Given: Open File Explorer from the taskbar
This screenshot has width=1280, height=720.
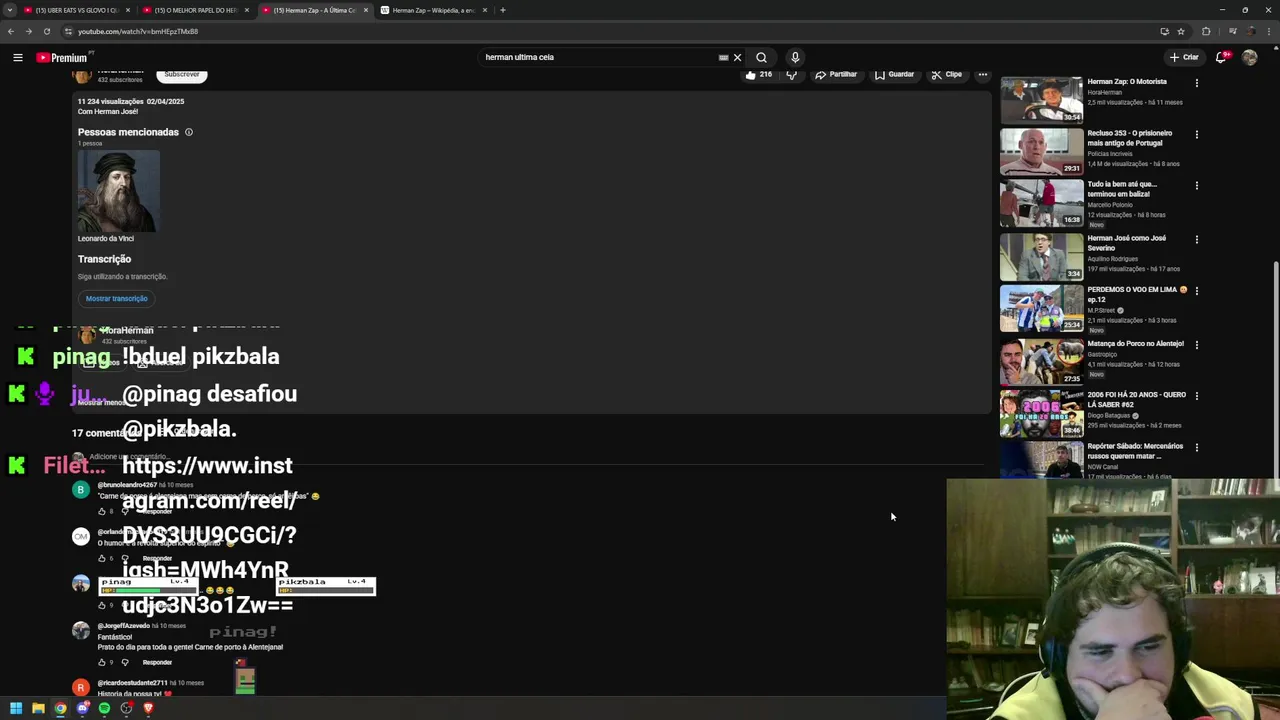Looking at the screenshot, I should tap(38, 708).
